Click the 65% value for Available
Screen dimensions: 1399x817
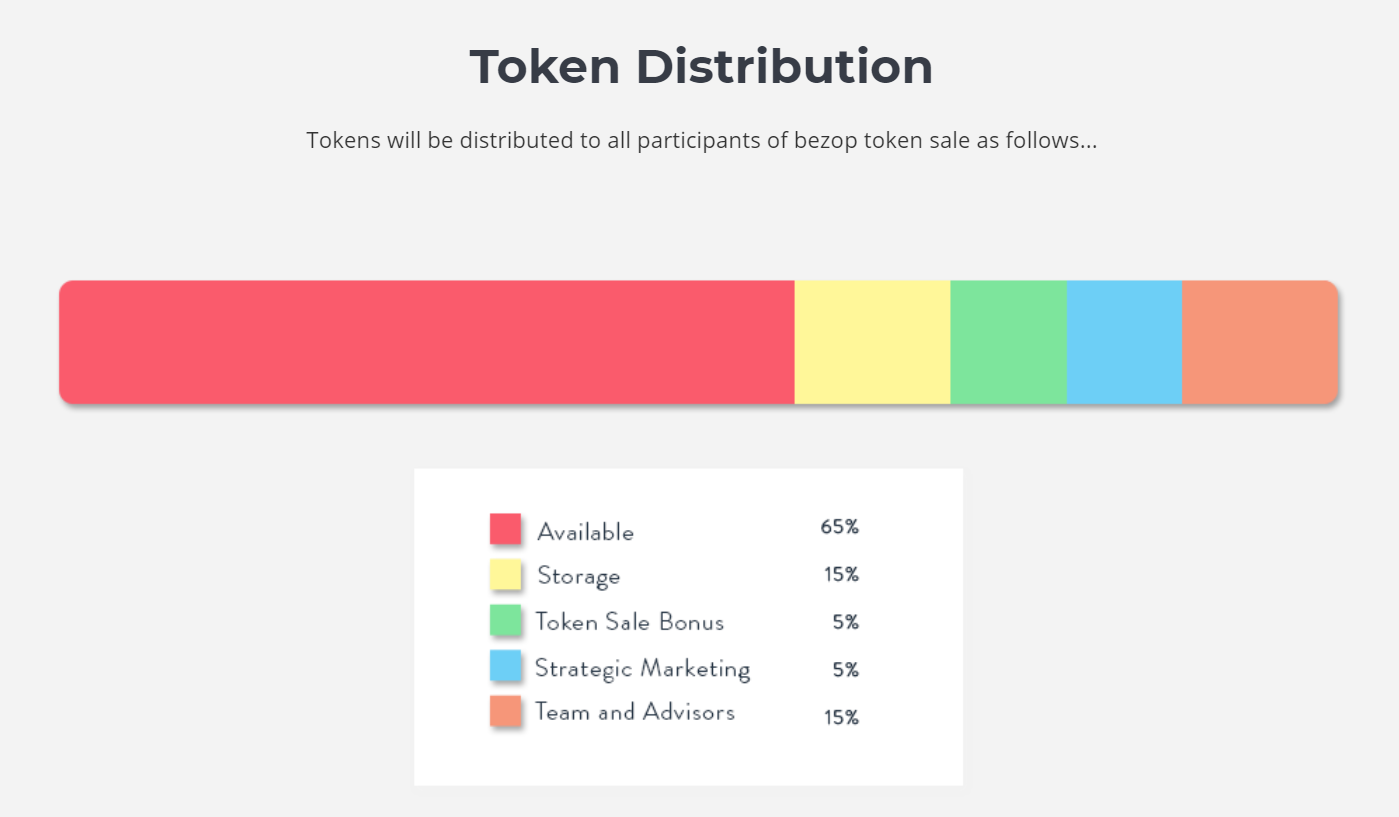click(x=839, y=527)
